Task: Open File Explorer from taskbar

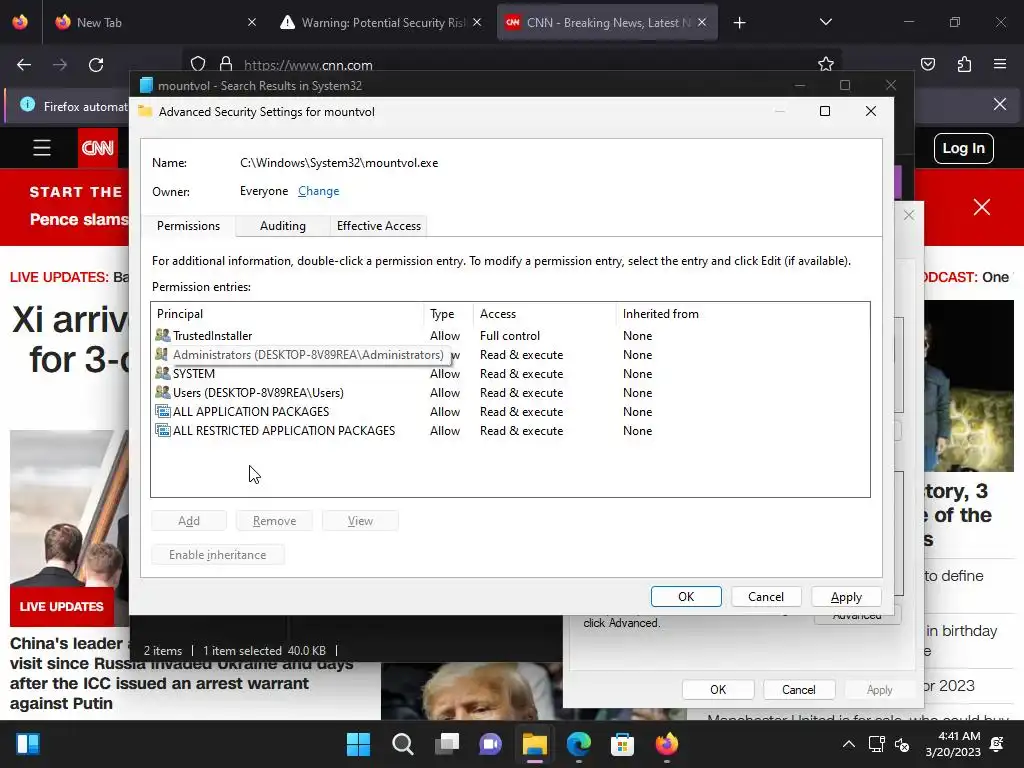Action: [x=534, y=744]
